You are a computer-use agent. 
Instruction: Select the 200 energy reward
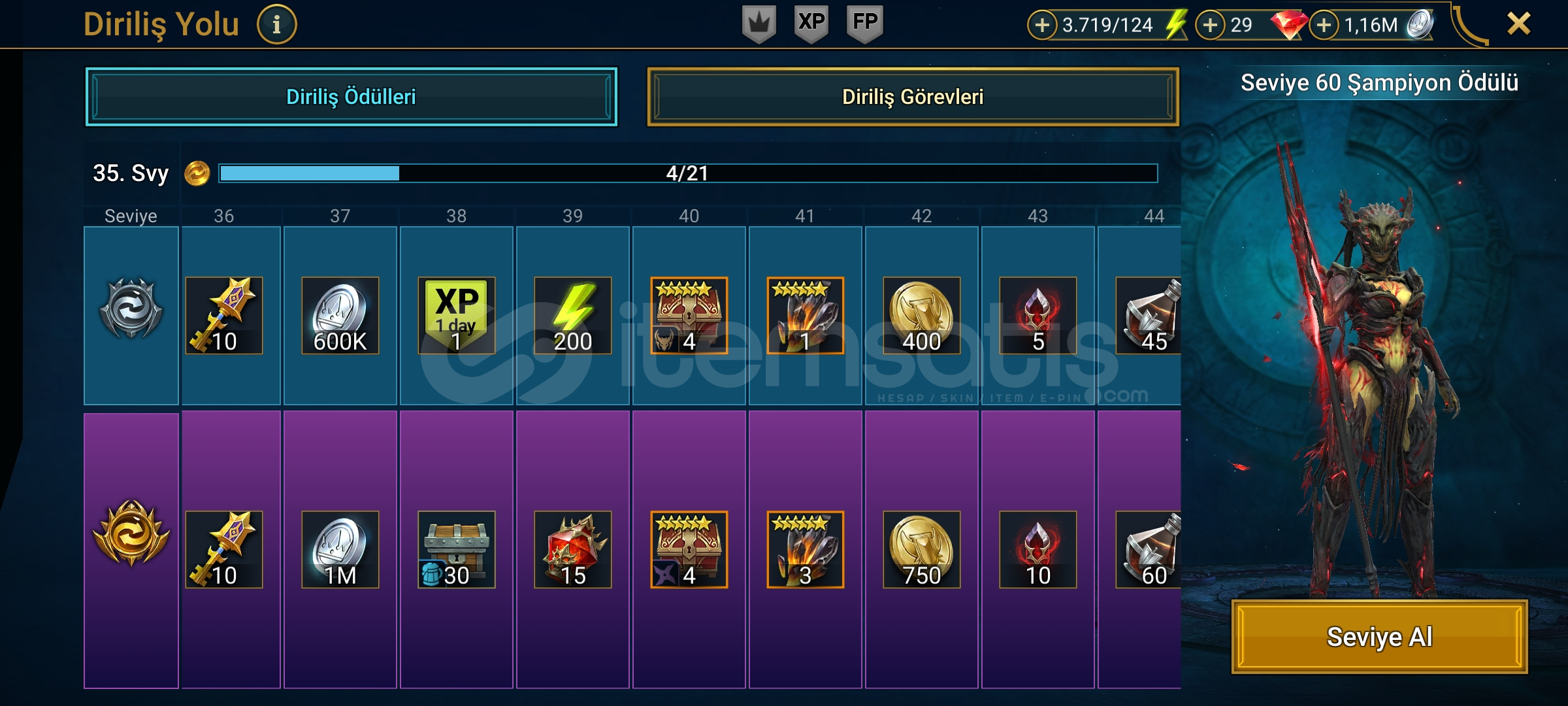click(x=573, y=316)
